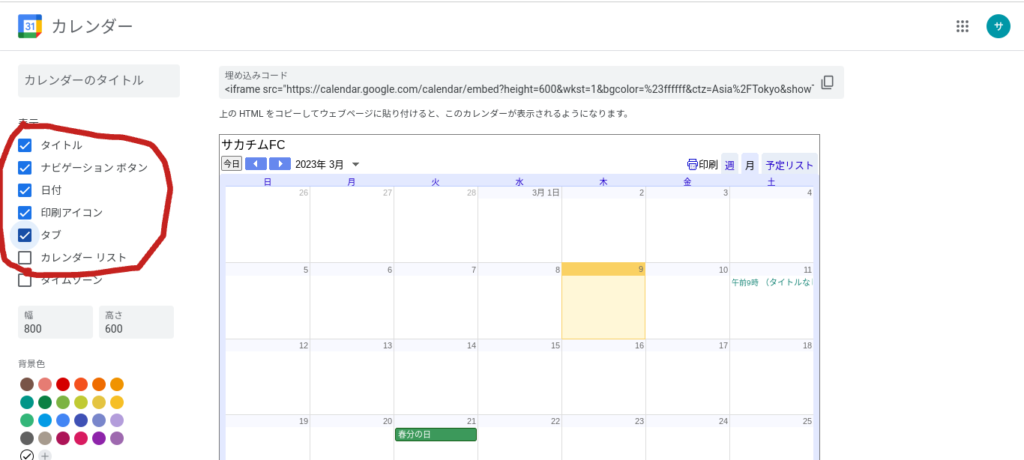Viewport: 1024px width, 460px height.
Task: Expand the 2023年 3月 date dropdown
Action: (x=355, y=165)
